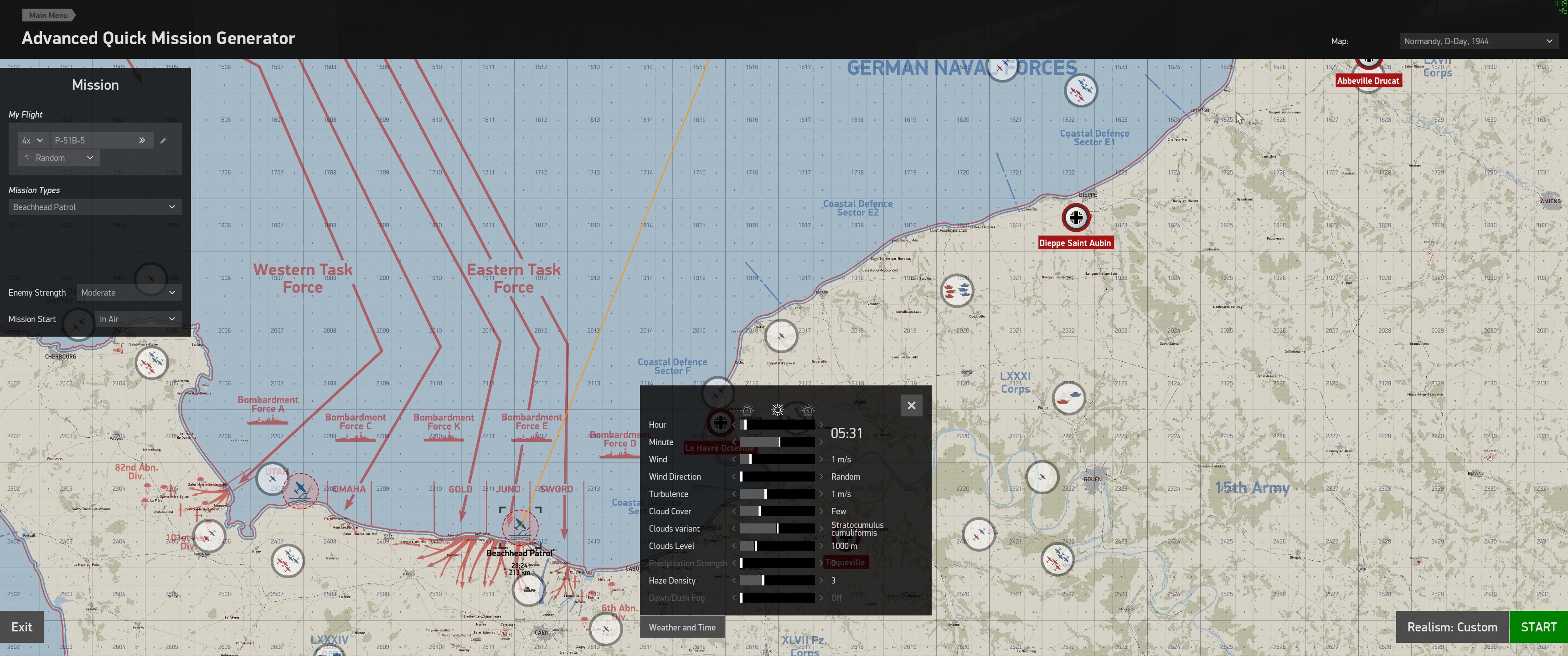Image resolution: width=1568 pixels, height=656 pixels.
Task: Increase Cloud Cover with the right arrow
Action: (821, 511)
